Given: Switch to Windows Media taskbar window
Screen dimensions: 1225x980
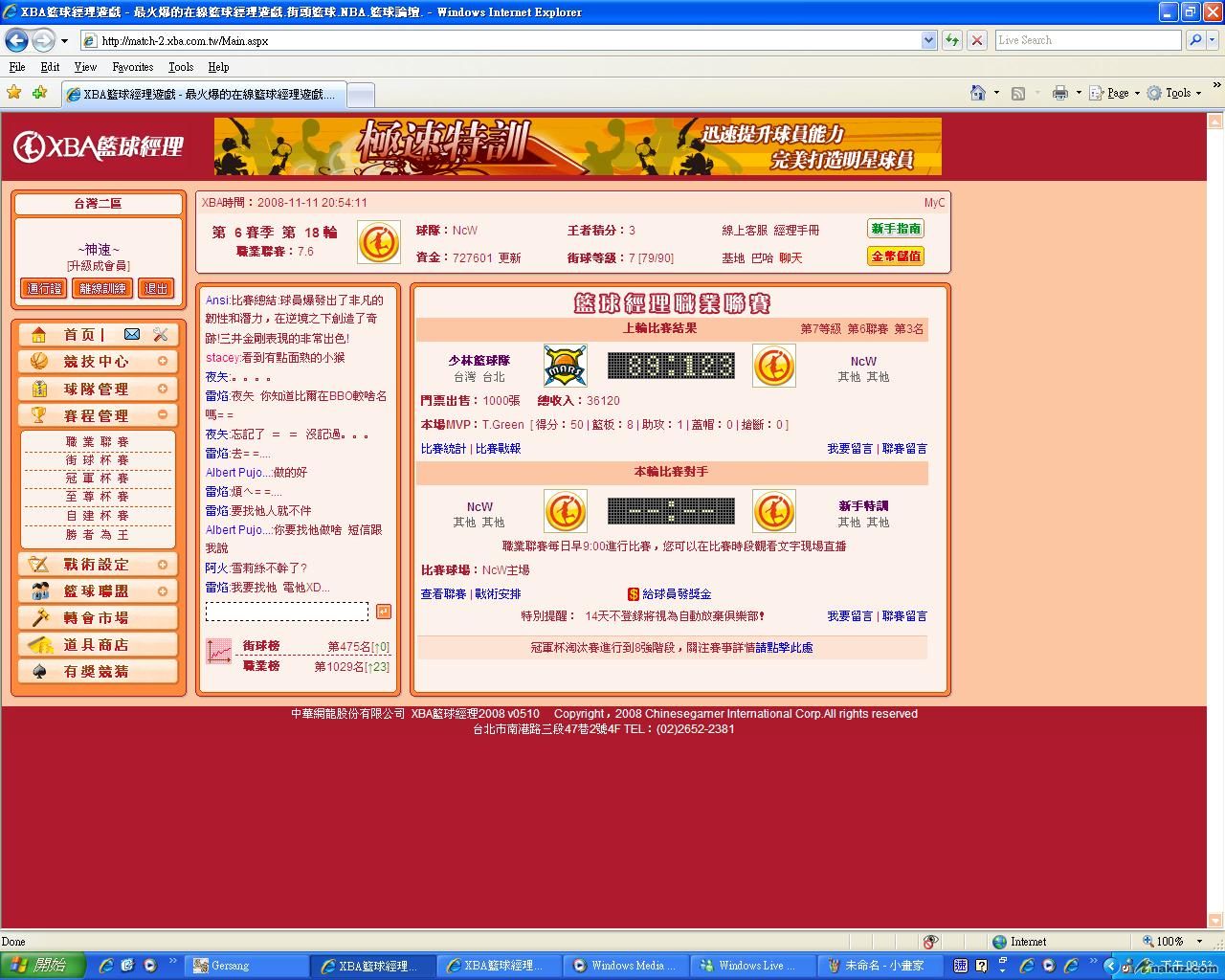Looking at the screenshot, I should (x=626, y=966).
